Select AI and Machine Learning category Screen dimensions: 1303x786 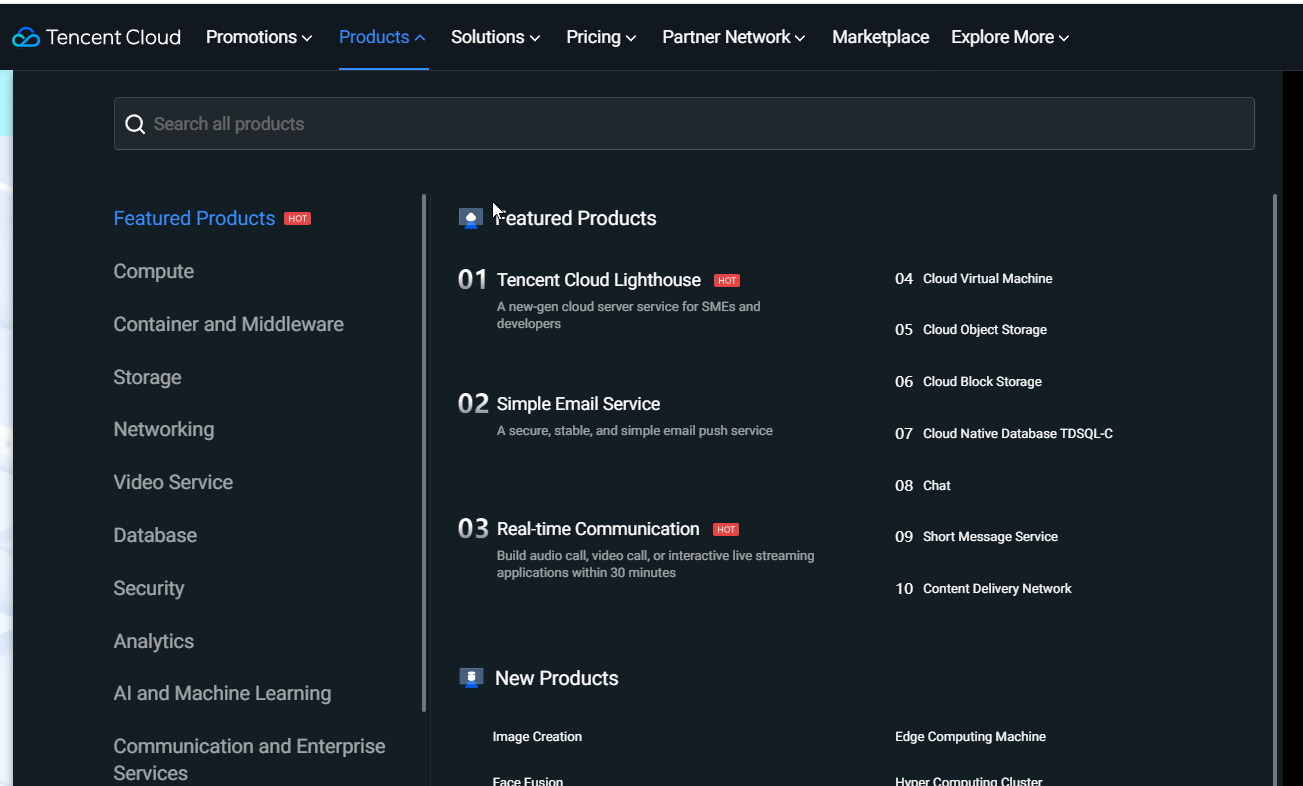tap(222, 693)
